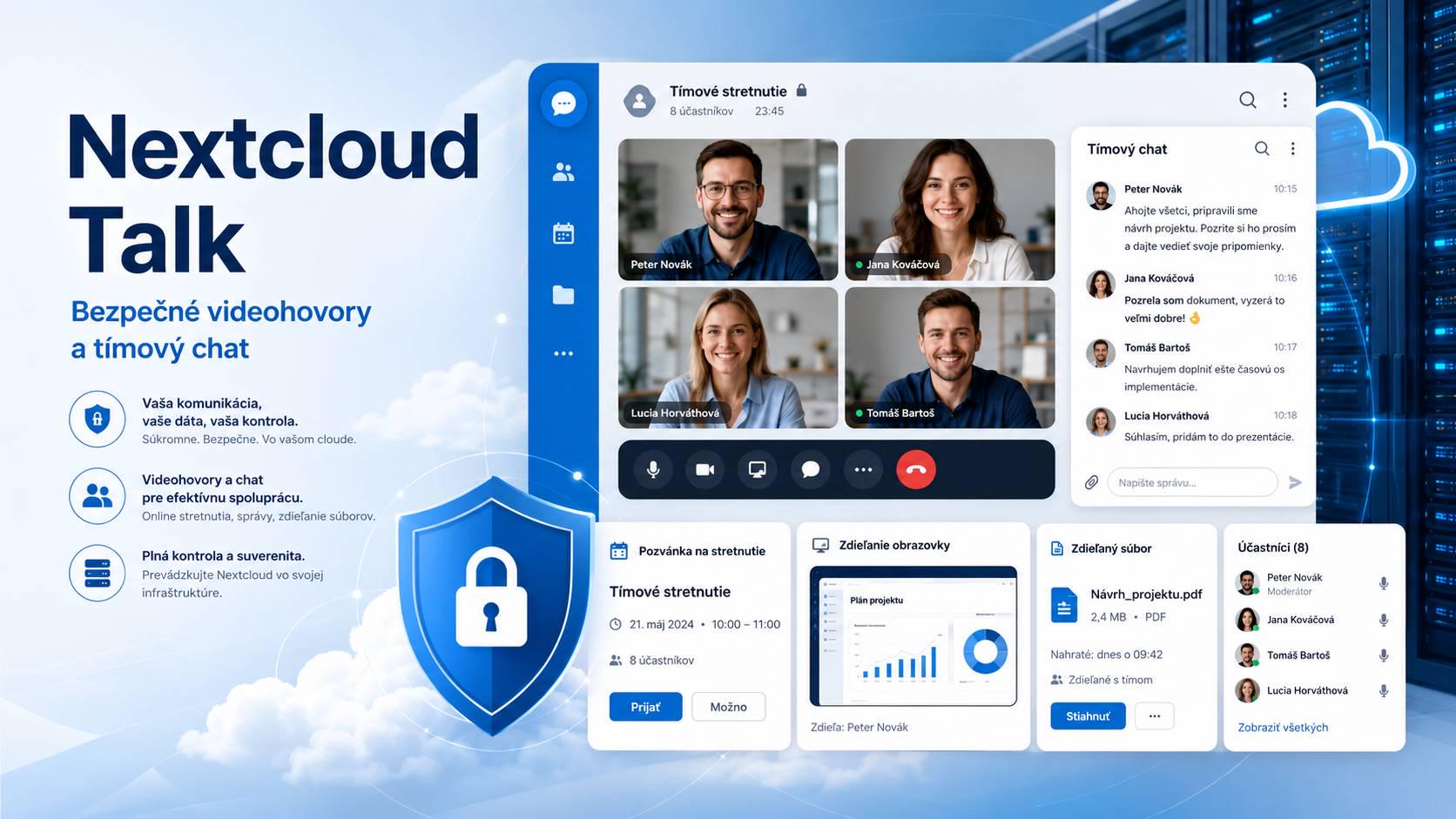1456x819 pixels.
Task: Toggle the camera in call control bar
Action: click(x=705, y=470)
